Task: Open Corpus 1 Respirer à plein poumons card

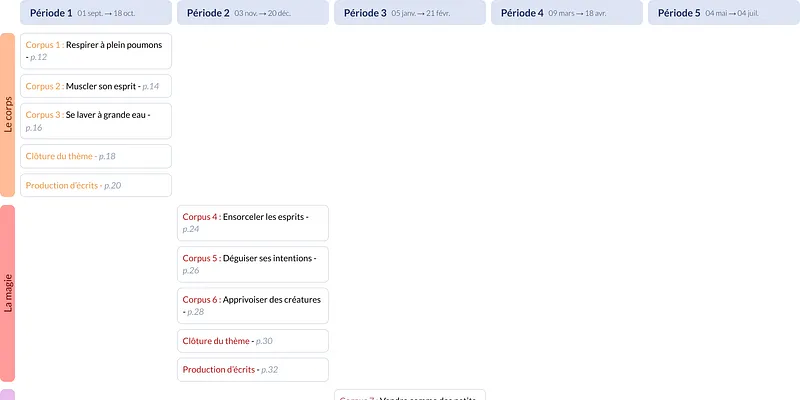Action: tap(96, 51)
